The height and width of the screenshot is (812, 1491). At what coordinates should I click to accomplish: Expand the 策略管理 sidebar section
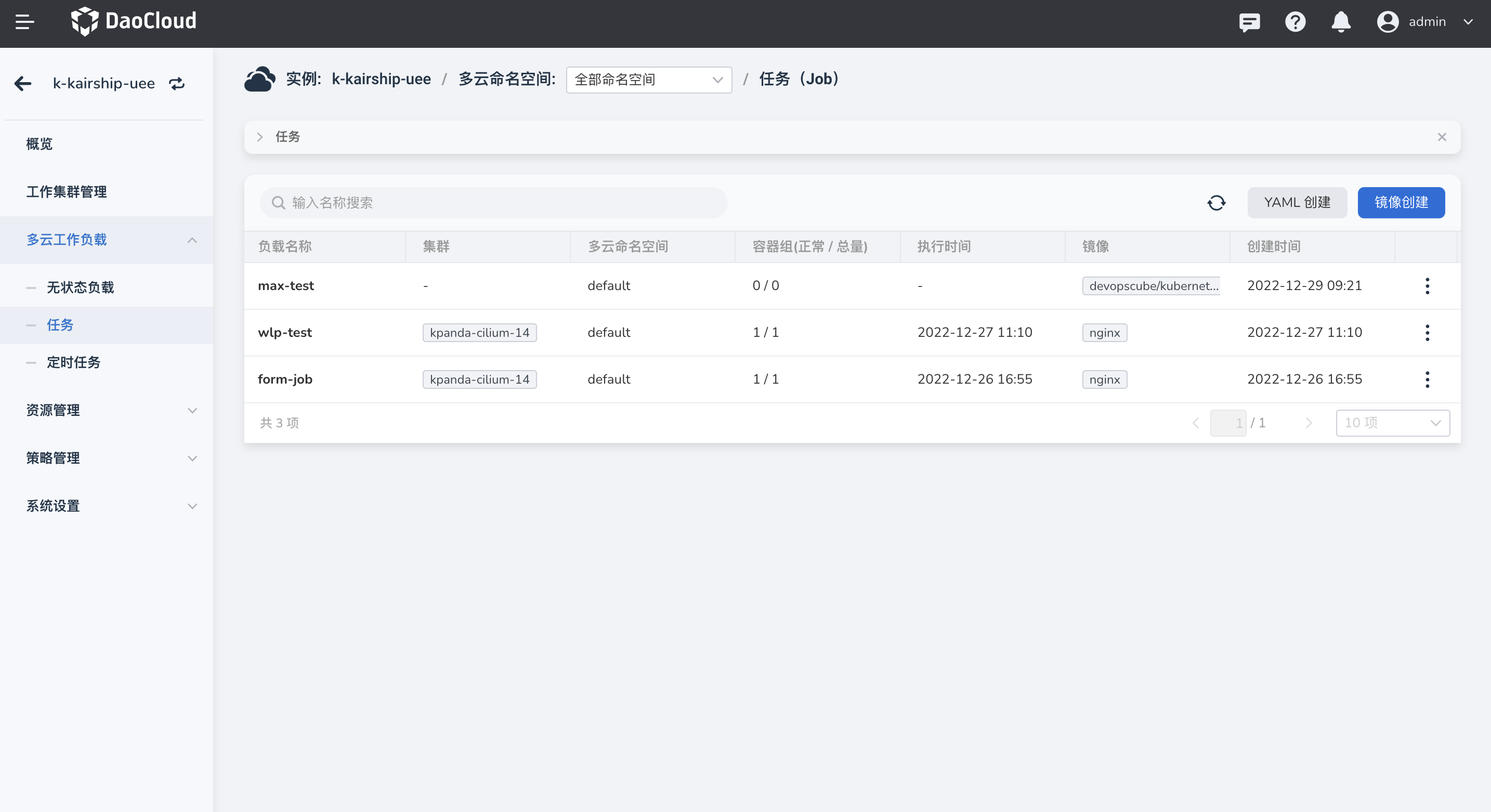tap(192, 459)
